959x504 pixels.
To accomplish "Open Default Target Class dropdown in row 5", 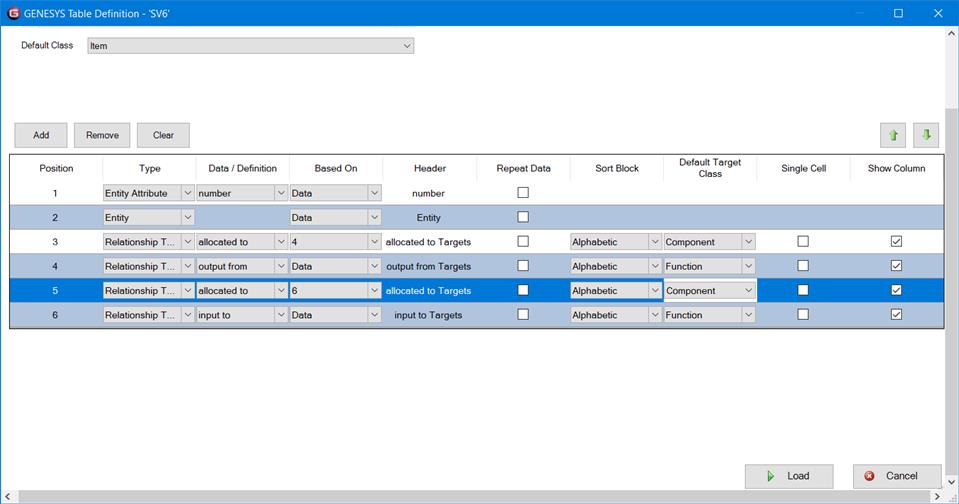I will point(748,290).
